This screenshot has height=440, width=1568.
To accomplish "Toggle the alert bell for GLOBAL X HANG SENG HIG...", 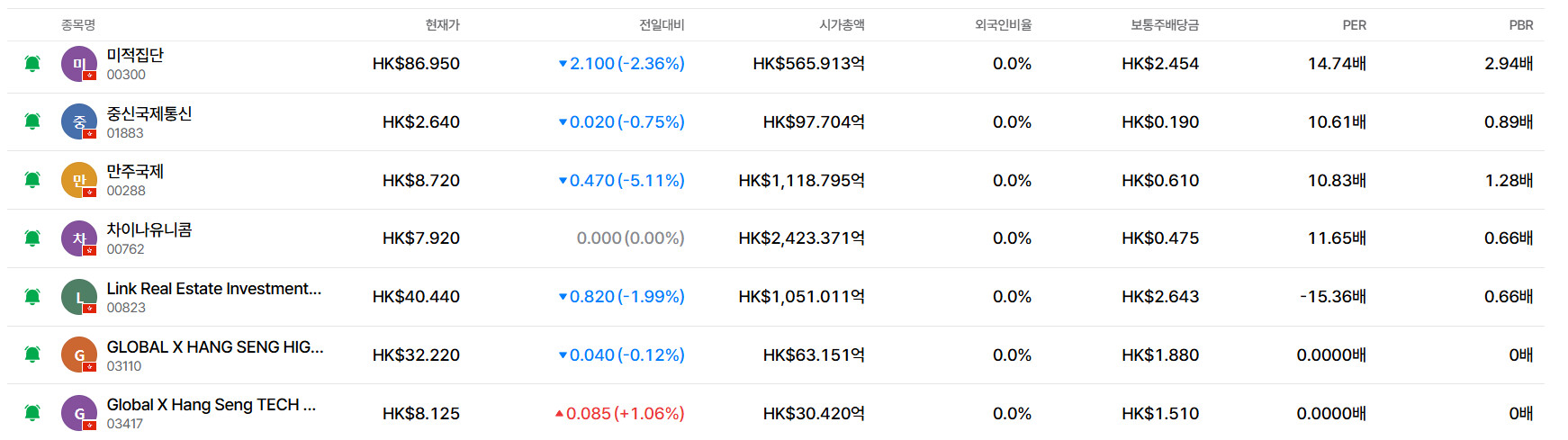I will pyautogui.click(x=32, y=355).
